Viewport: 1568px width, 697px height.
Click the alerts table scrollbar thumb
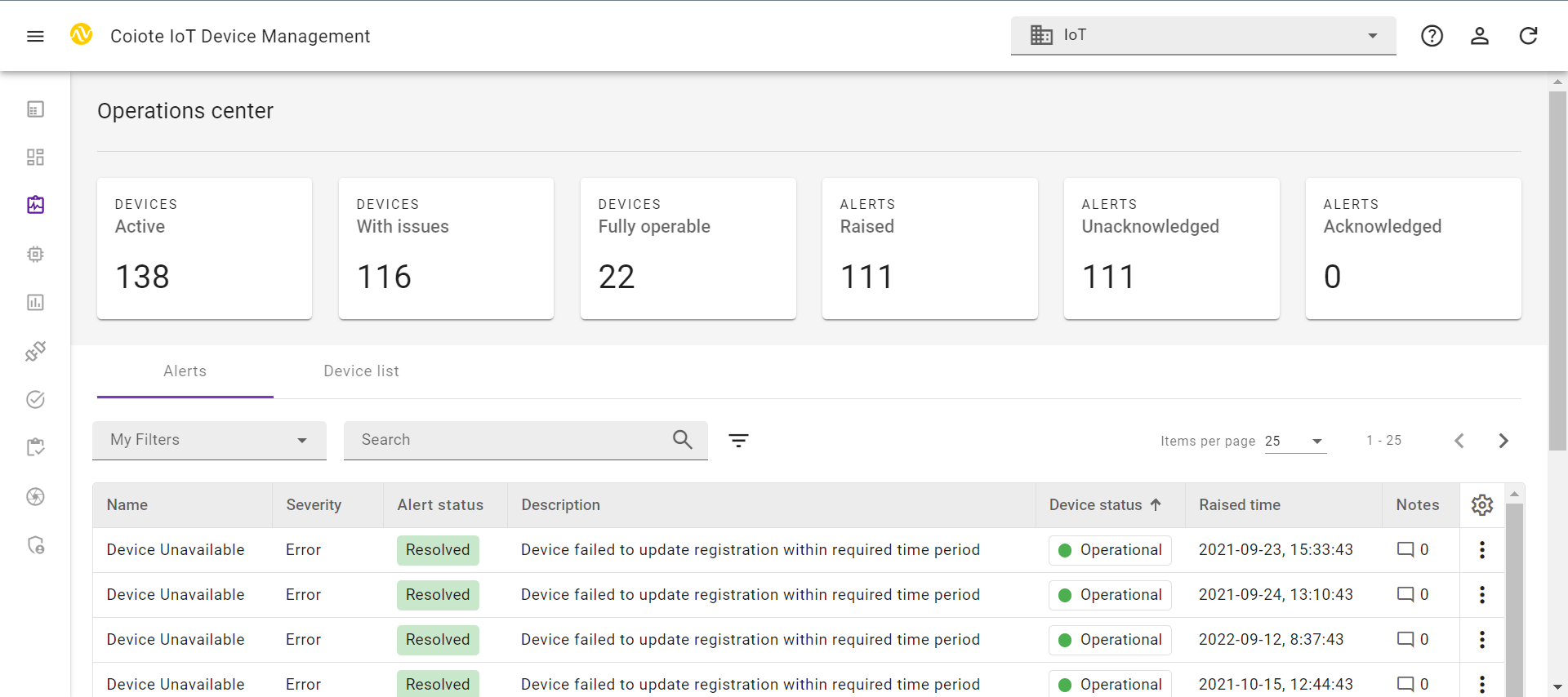1514,600
